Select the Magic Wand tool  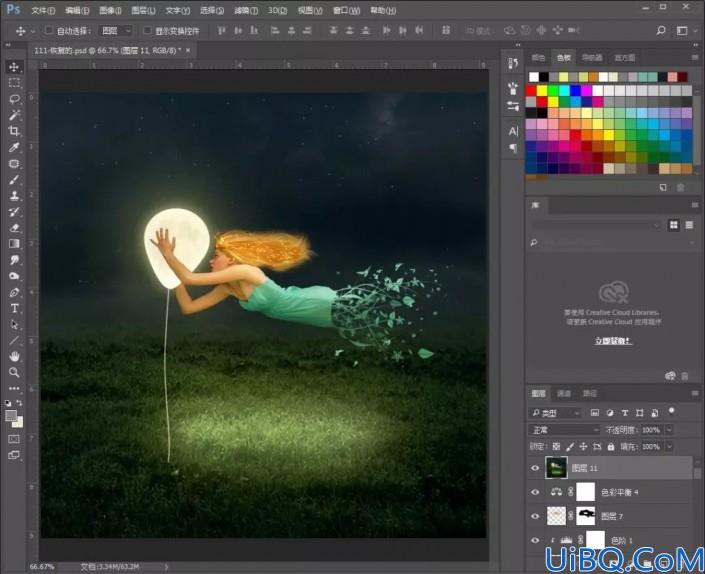click(14, 115)
